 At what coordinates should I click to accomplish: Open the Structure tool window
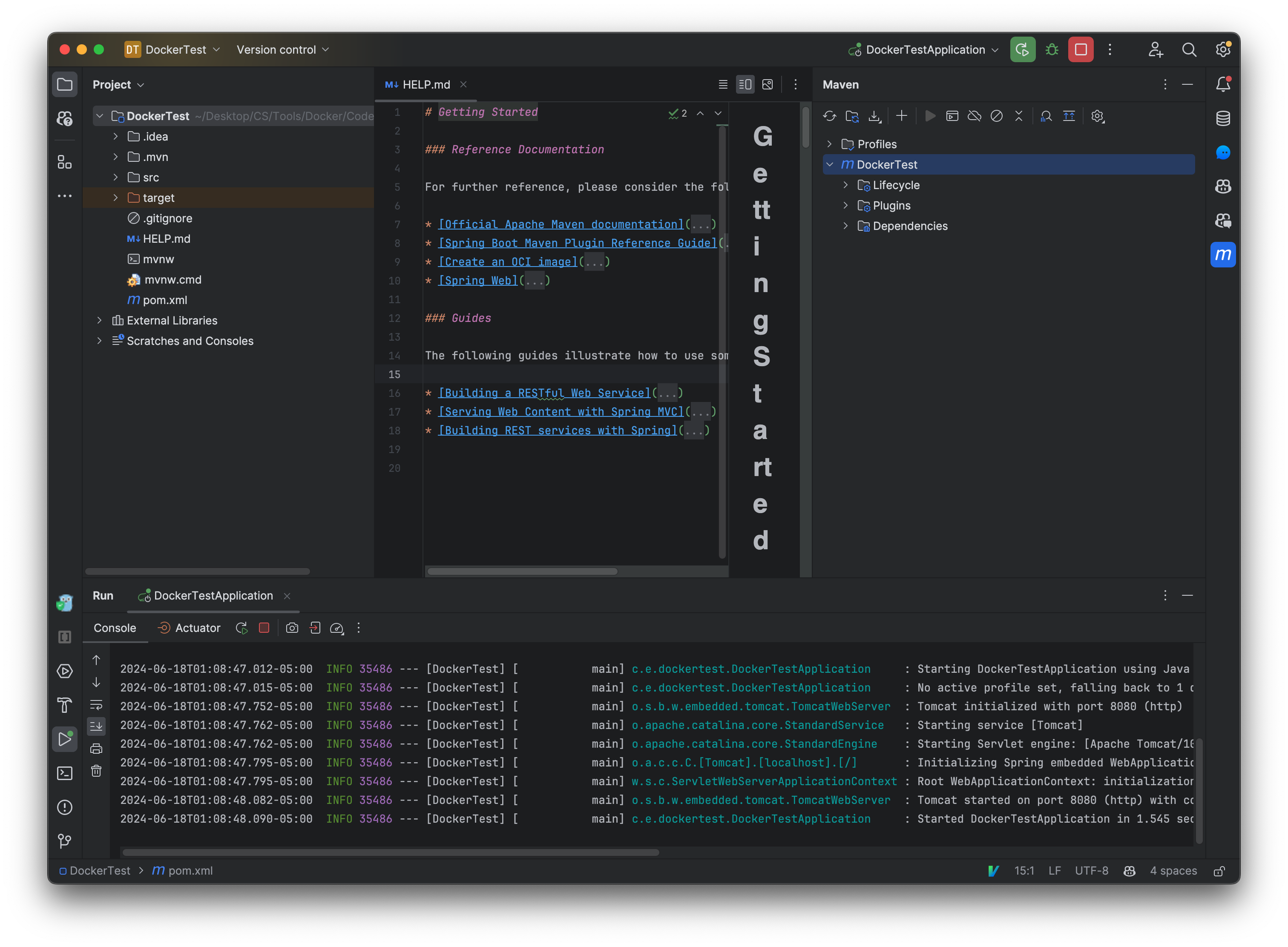tap(65, 163)
